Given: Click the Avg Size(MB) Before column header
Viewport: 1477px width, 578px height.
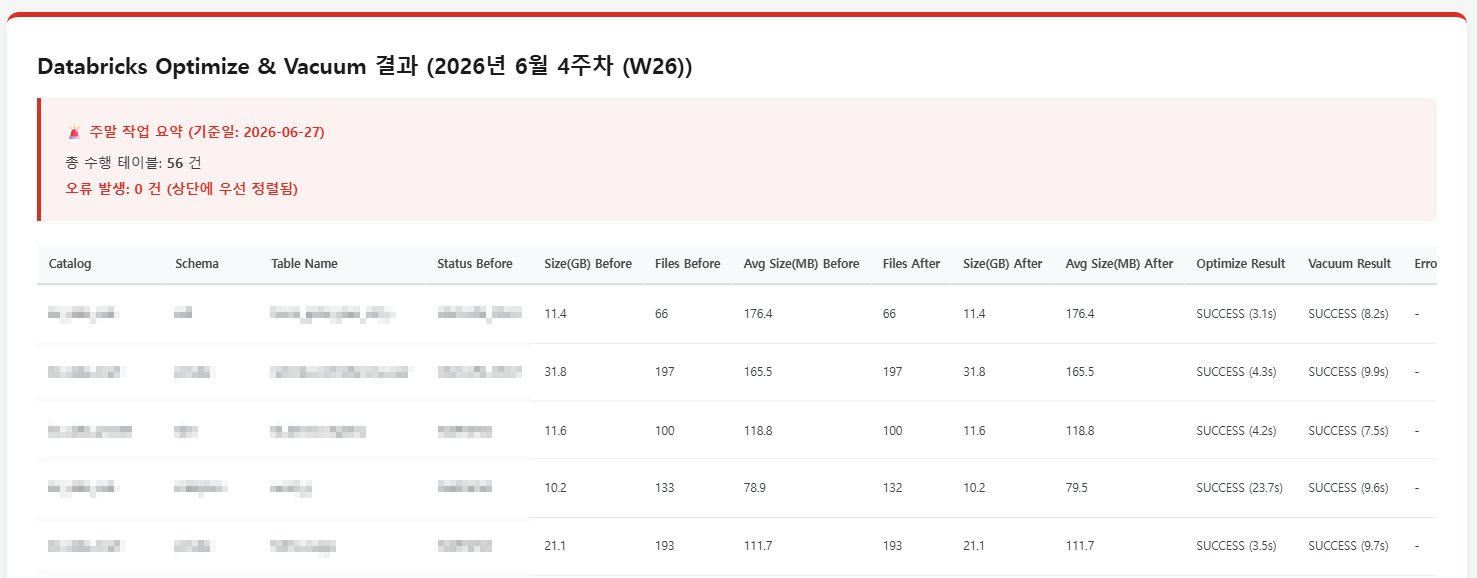Looking at the screenshot, I should tap(802, 264).
